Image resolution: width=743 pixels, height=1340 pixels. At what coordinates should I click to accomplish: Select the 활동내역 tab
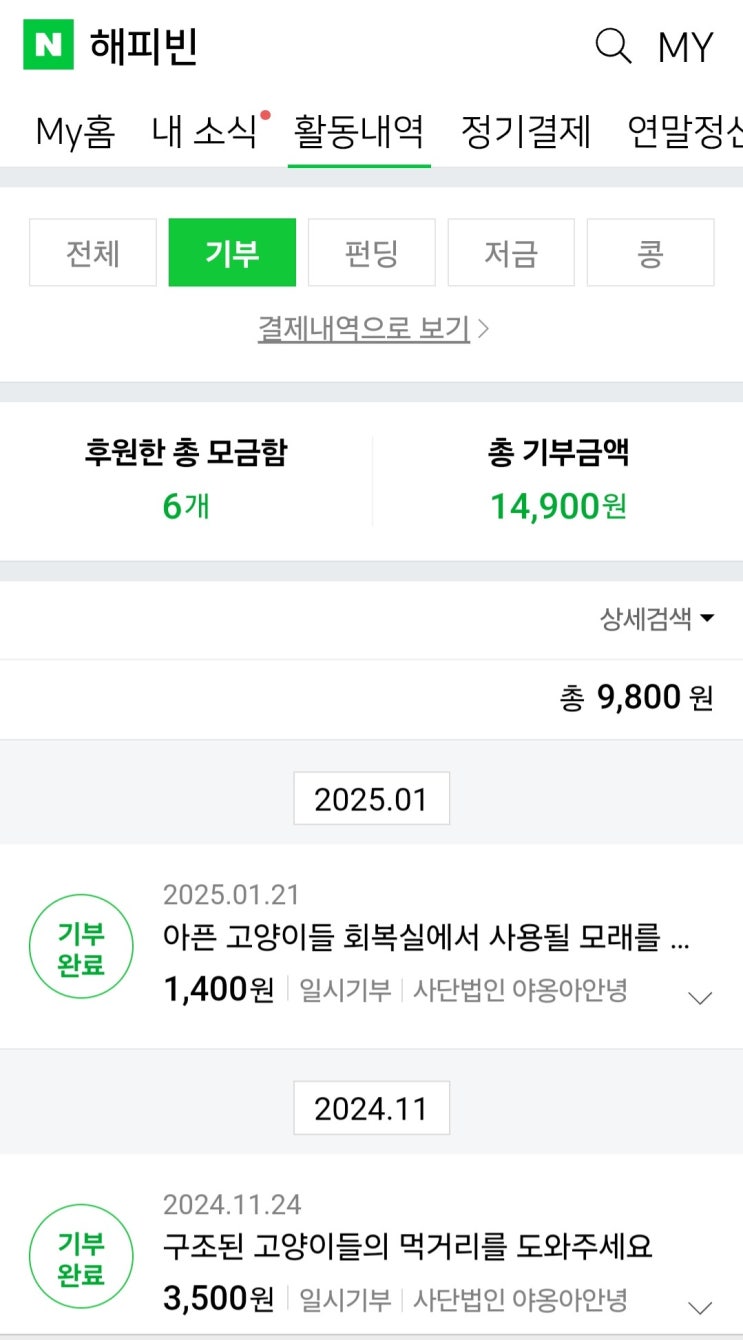point(359,132)
